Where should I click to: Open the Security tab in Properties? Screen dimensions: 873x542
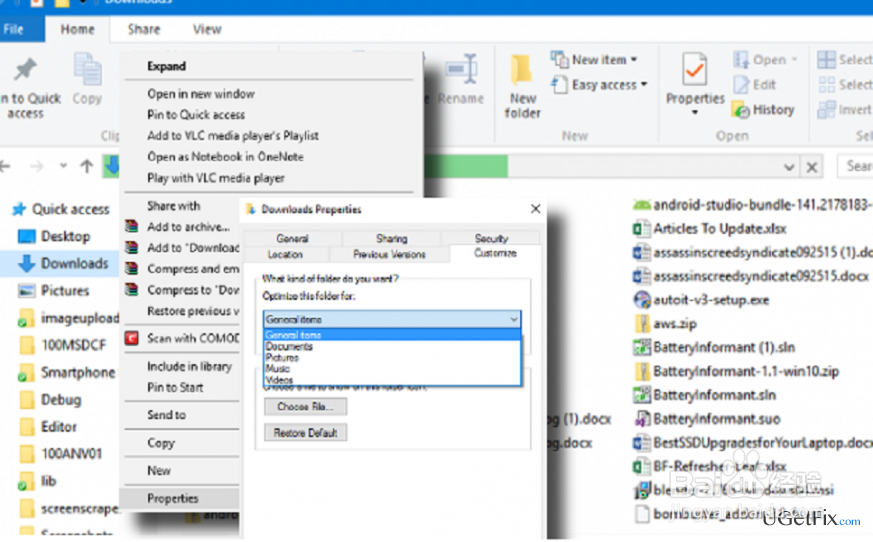point(491,238)
